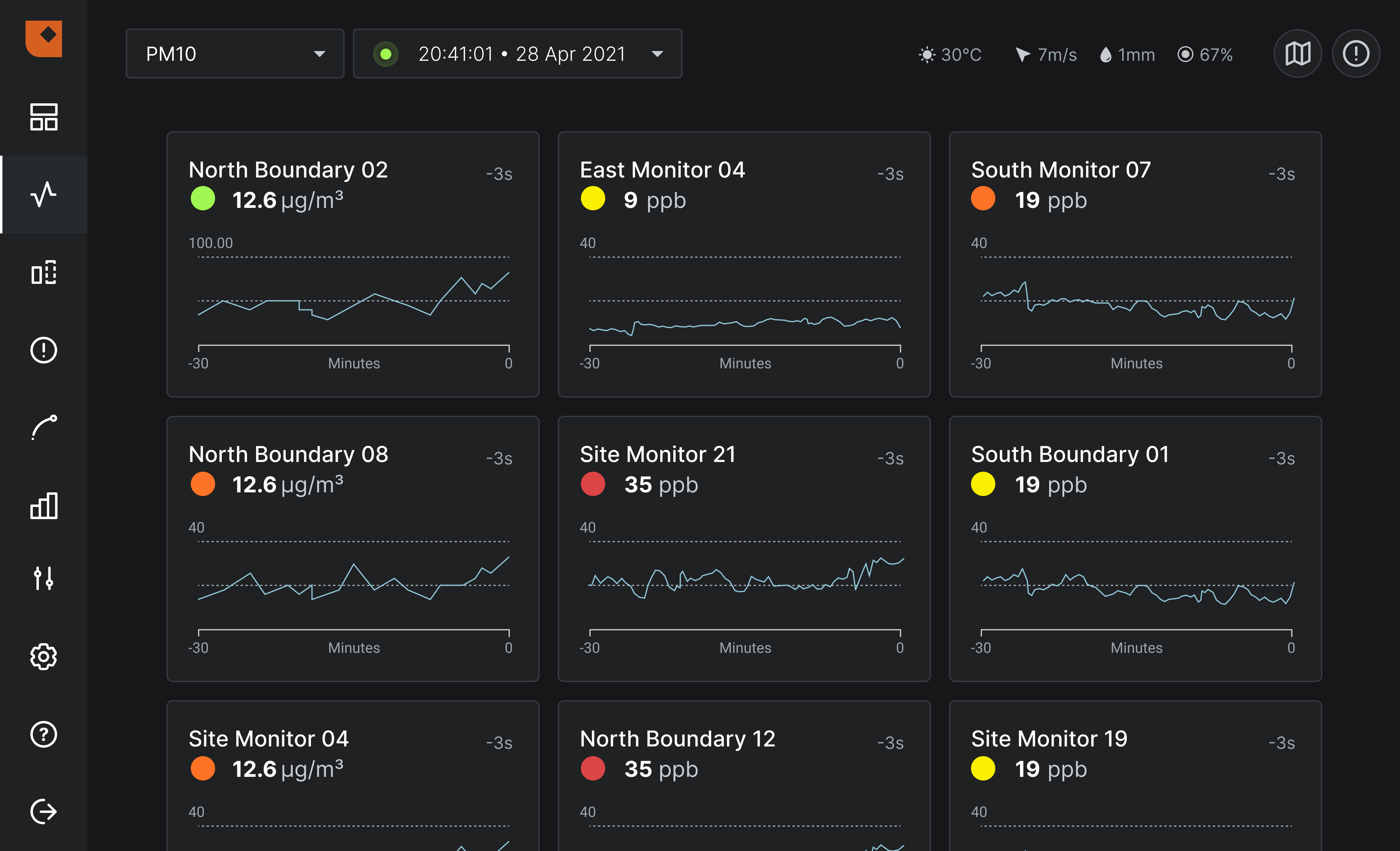Expand the date and time dropdown arrow
The image size is (1400, 851).
657,54
